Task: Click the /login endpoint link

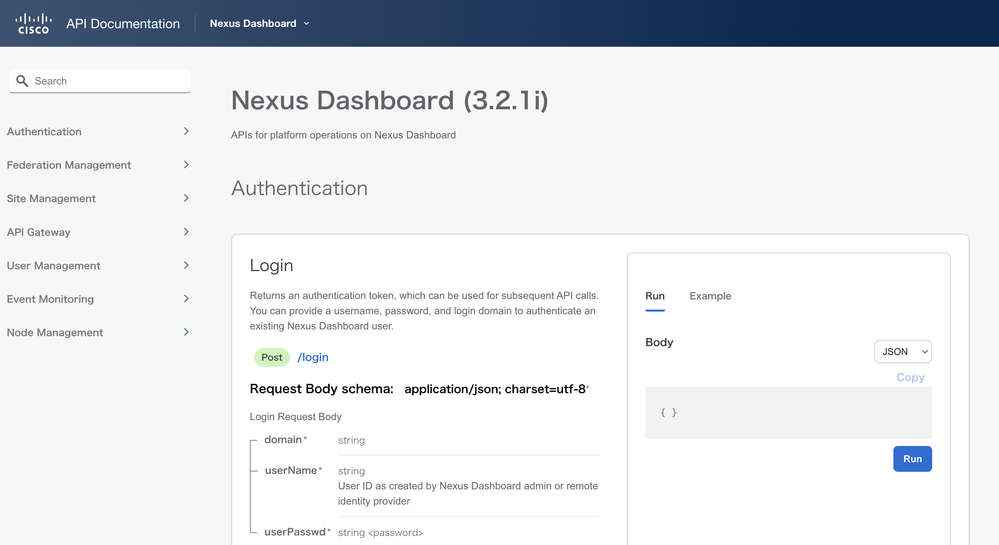Action: (x=313, y=357)
